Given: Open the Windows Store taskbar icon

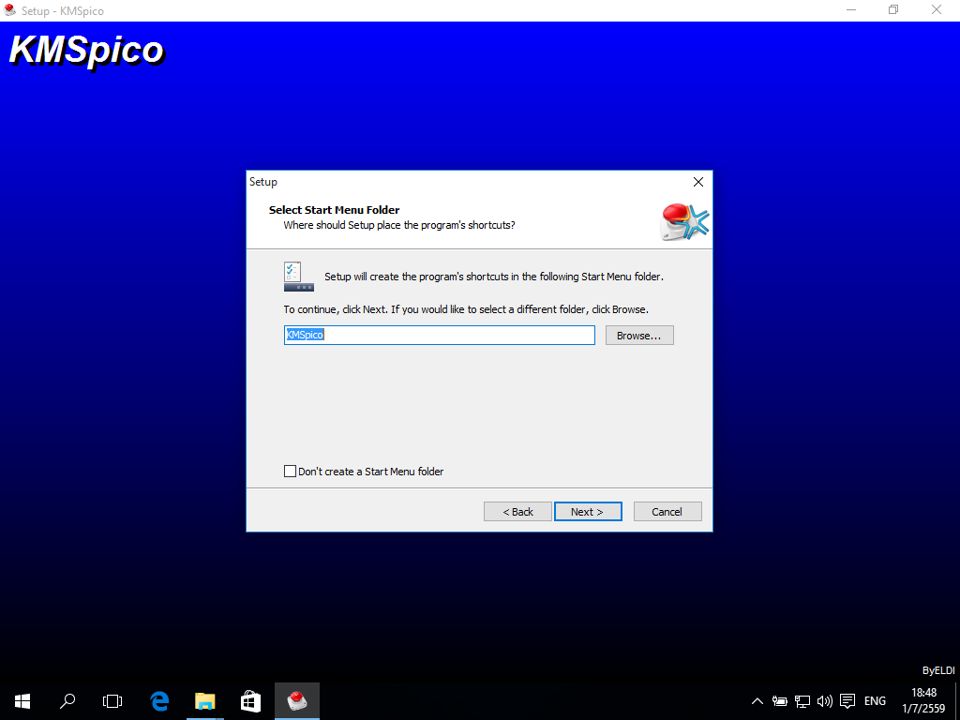Looking at the screenshot, I should (250, 701).
